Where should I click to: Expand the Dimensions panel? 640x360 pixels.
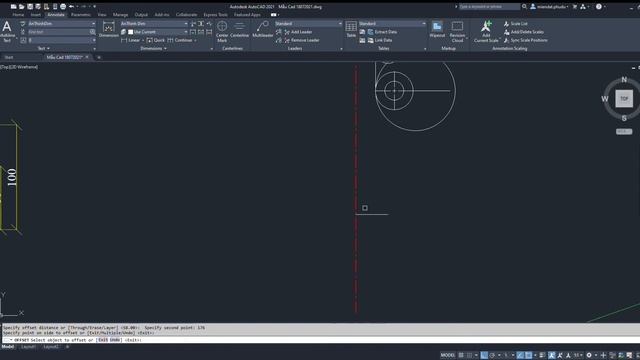pos(153,48)
